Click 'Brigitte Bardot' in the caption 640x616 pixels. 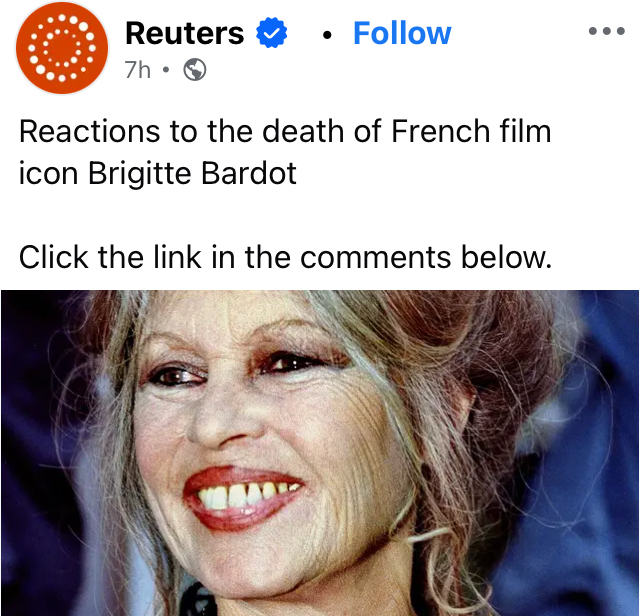pos(192,173)
